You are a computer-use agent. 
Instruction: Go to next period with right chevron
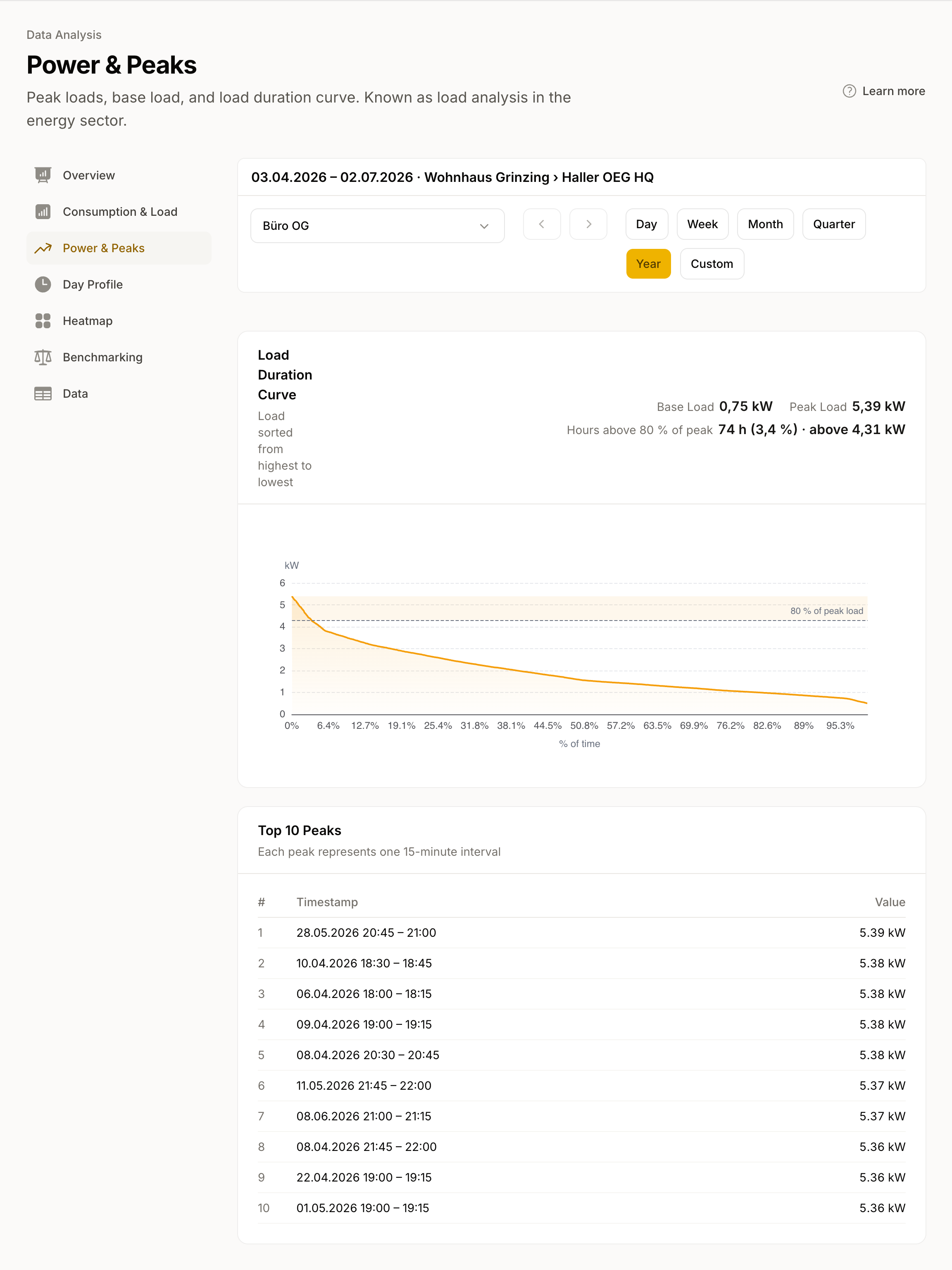[588, 224]
